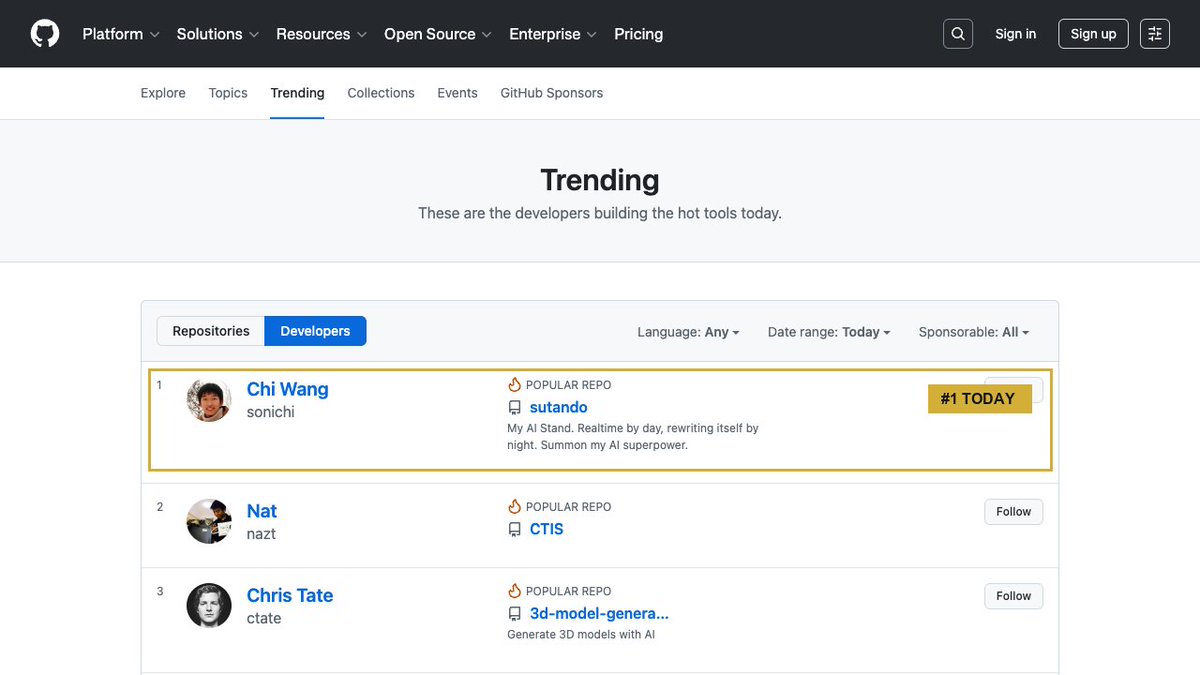Open Chi Wang's profile name link

pyautogui.click(x=288, y=389)
